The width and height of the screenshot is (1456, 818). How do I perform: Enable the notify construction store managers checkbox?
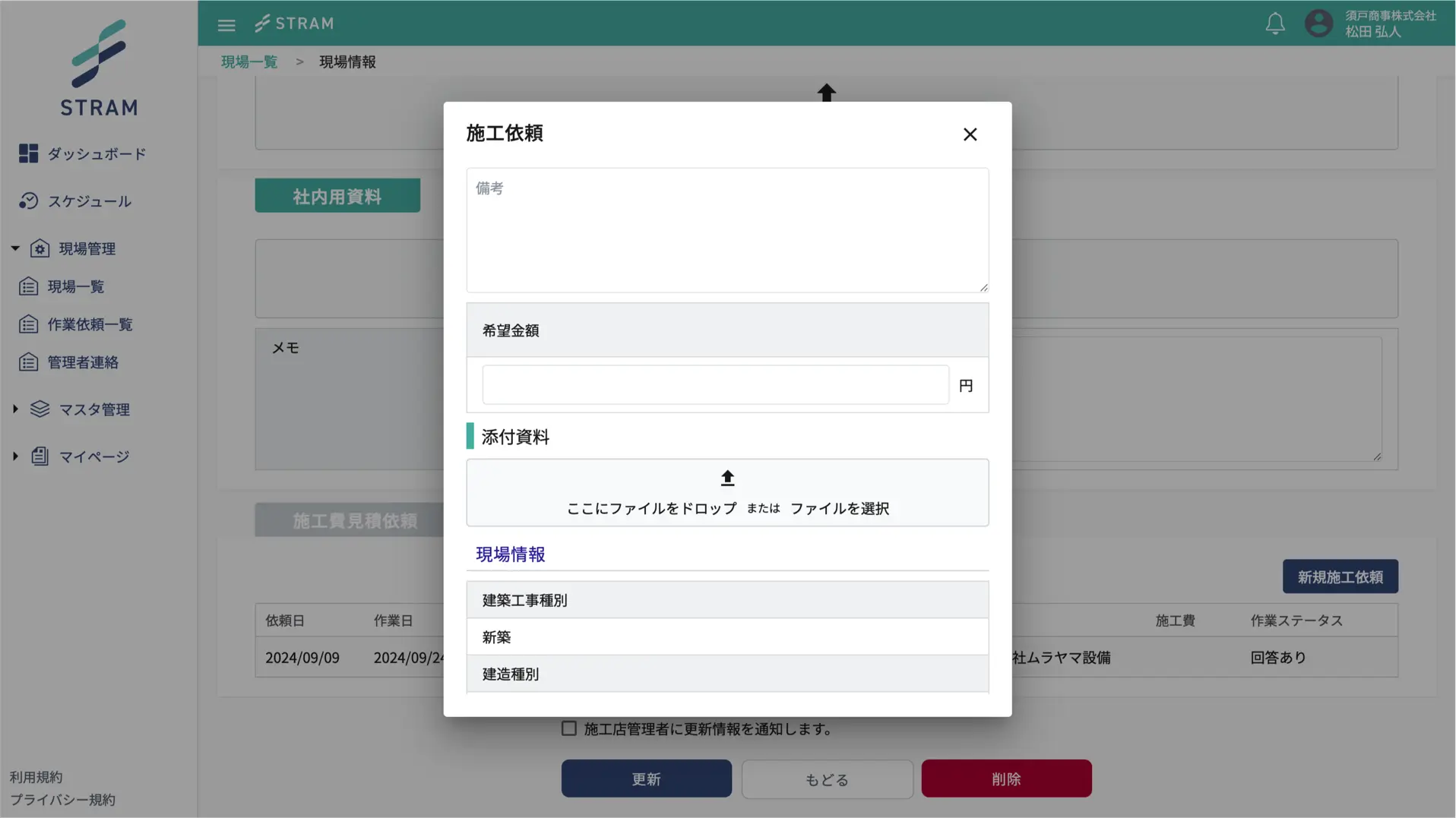(568, 728)
